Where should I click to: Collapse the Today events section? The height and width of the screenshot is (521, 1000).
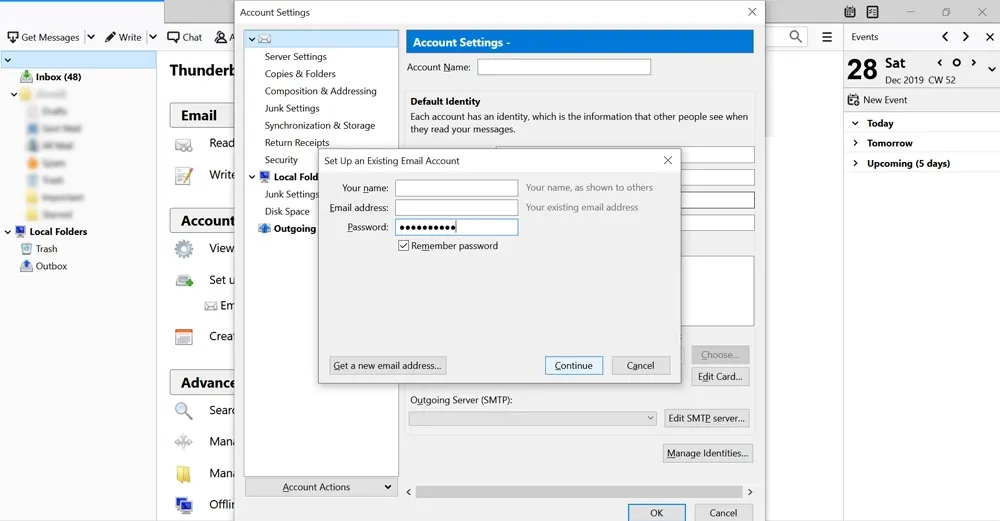[855, 123]
